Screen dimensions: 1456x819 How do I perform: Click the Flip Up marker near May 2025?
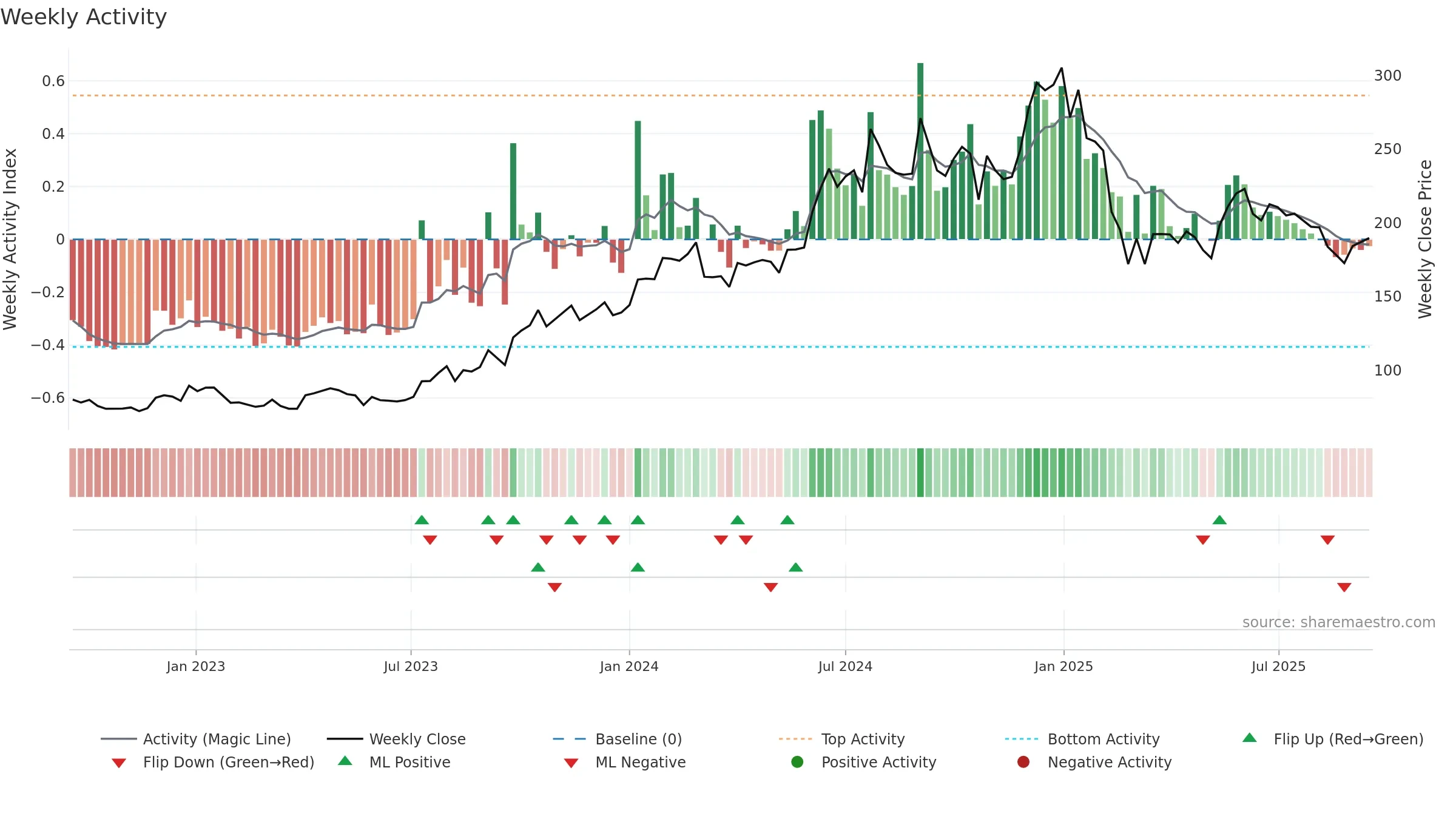[1219, 520]
